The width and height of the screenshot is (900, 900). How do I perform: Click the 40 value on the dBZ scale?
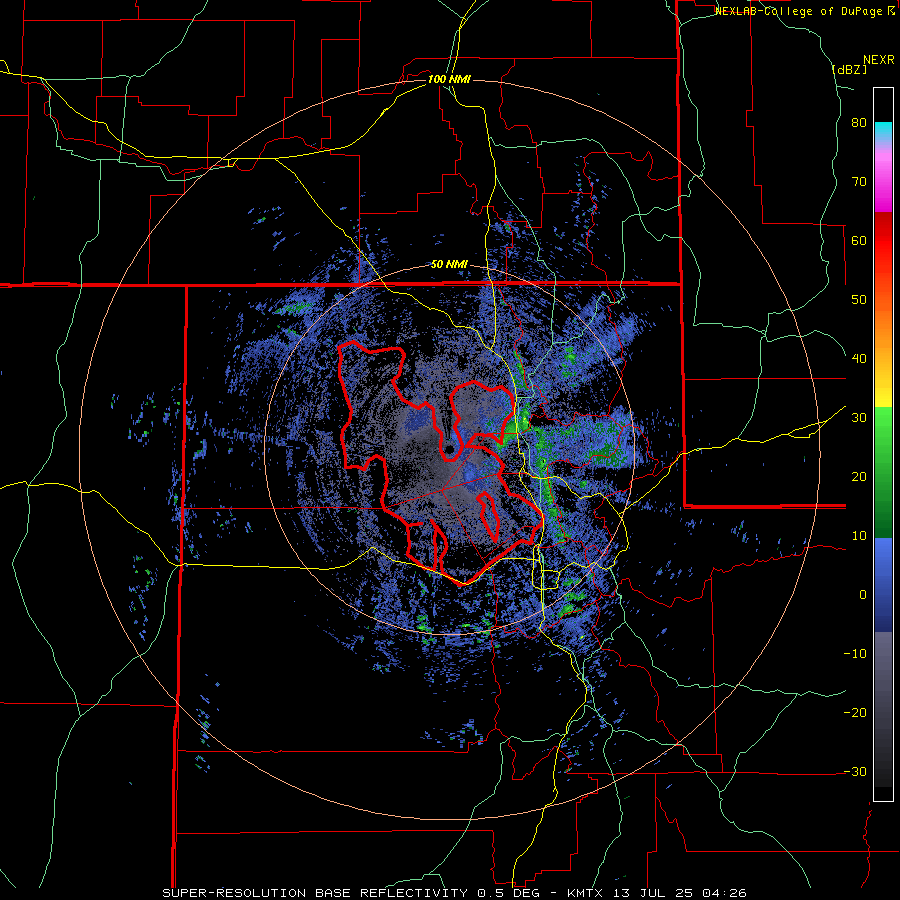click(859, 359)
